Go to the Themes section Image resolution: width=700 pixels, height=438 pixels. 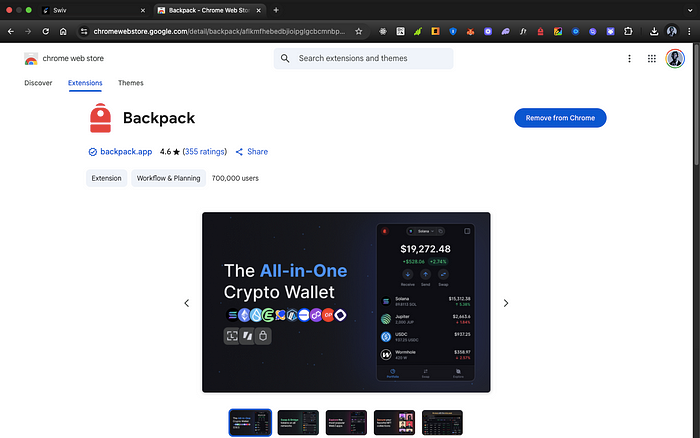pos(130,83)
